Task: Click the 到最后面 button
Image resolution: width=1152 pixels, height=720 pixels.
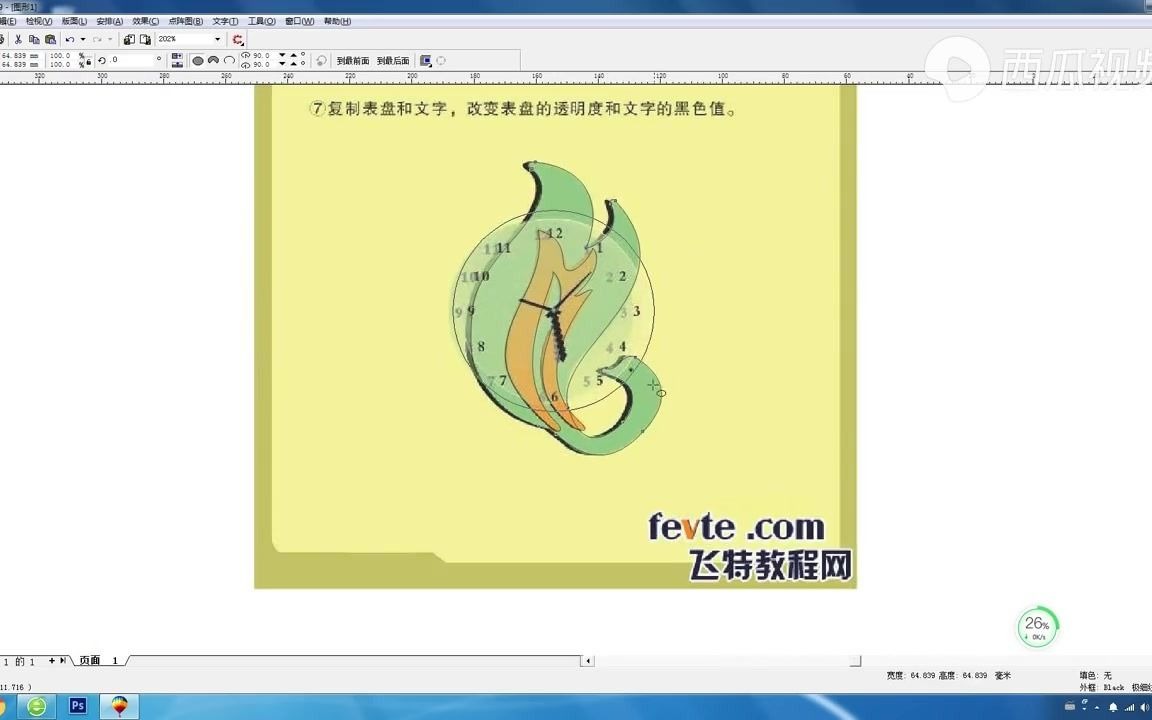Action: coord(393,60)
